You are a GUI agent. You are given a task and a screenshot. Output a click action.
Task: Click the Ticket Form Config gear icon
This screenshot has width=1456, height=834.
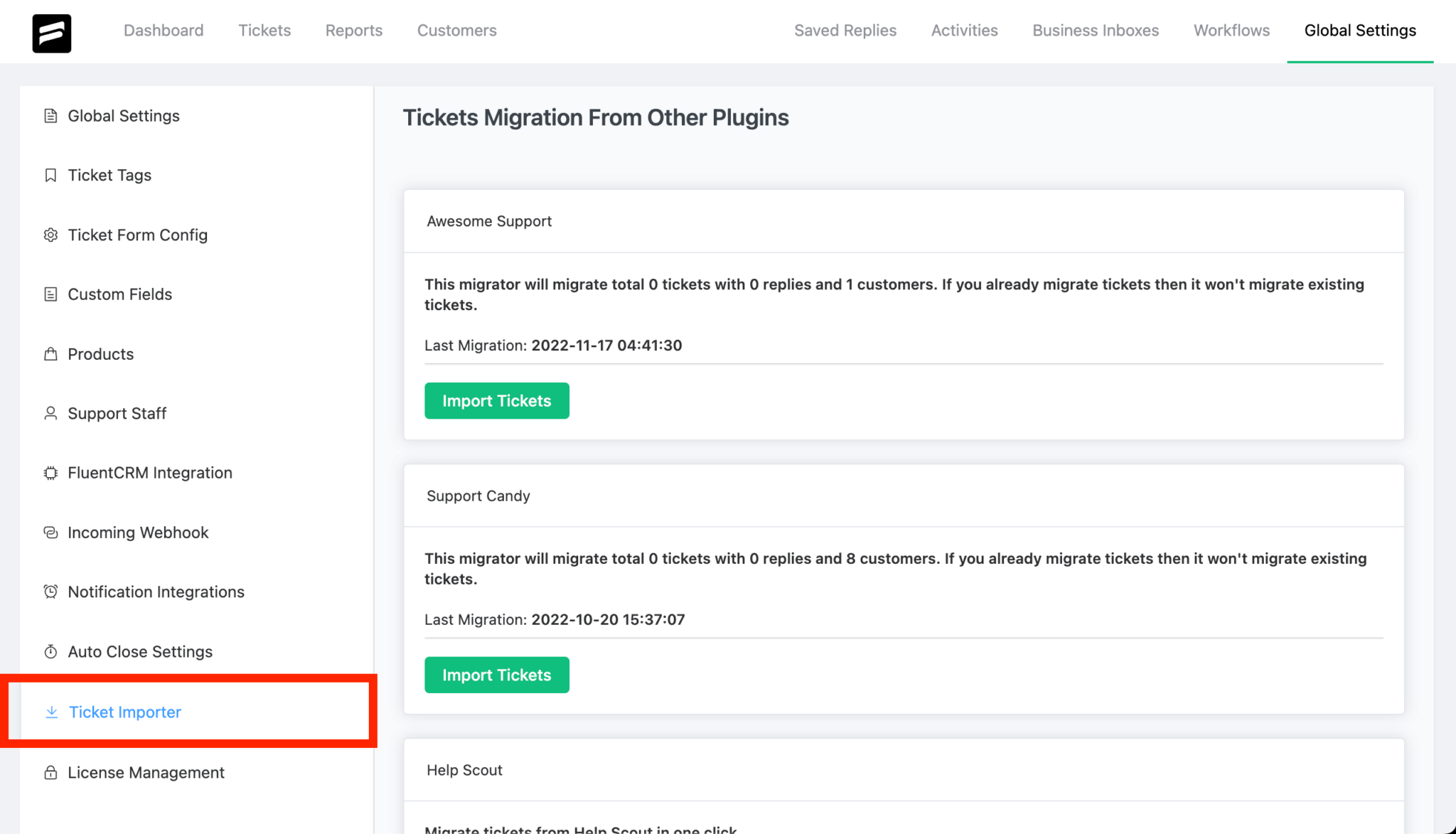click(50, 235)
